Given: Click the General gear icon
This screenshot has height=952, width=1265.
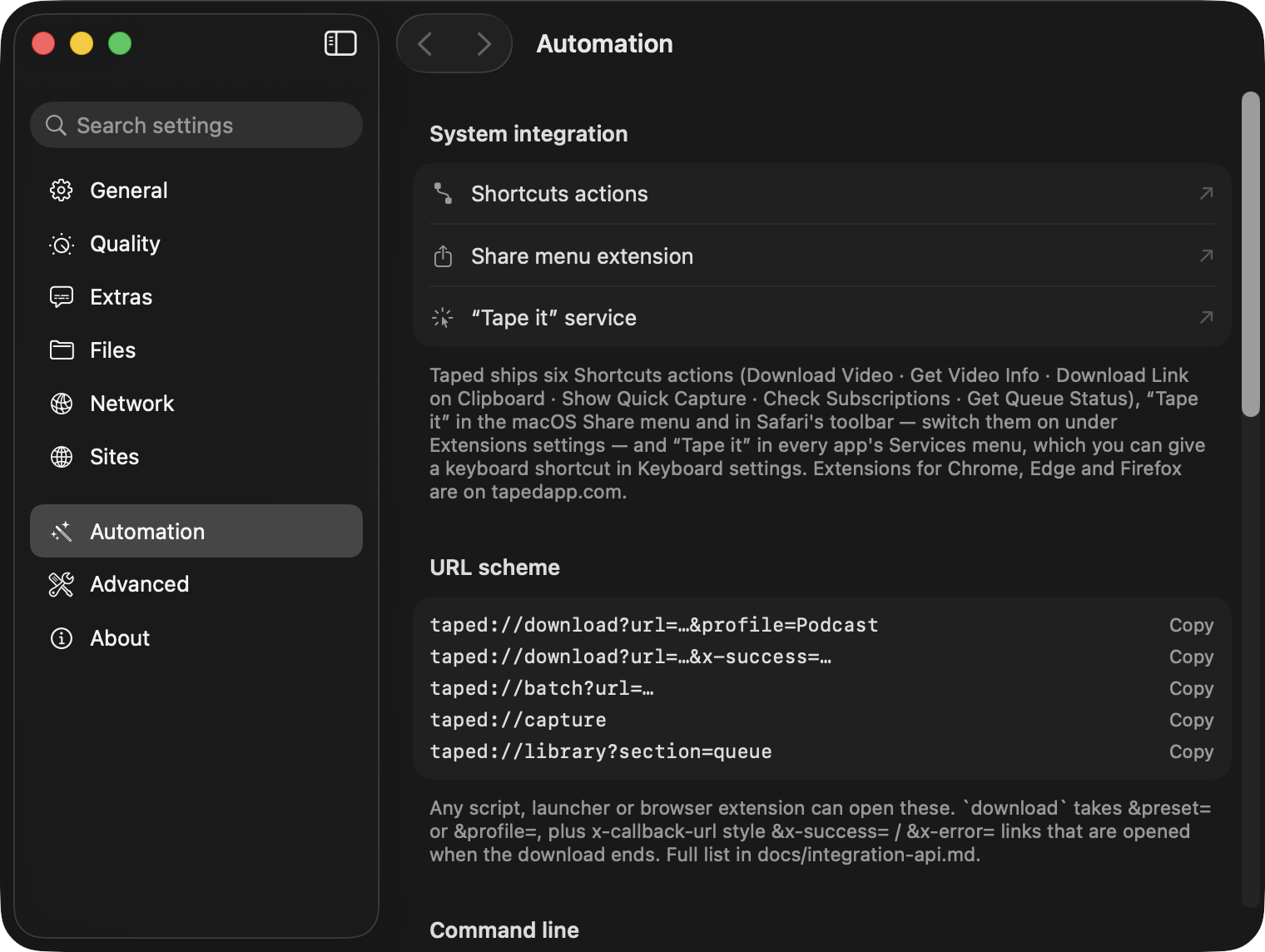Looking at the screenshot, I should point(62,191).
